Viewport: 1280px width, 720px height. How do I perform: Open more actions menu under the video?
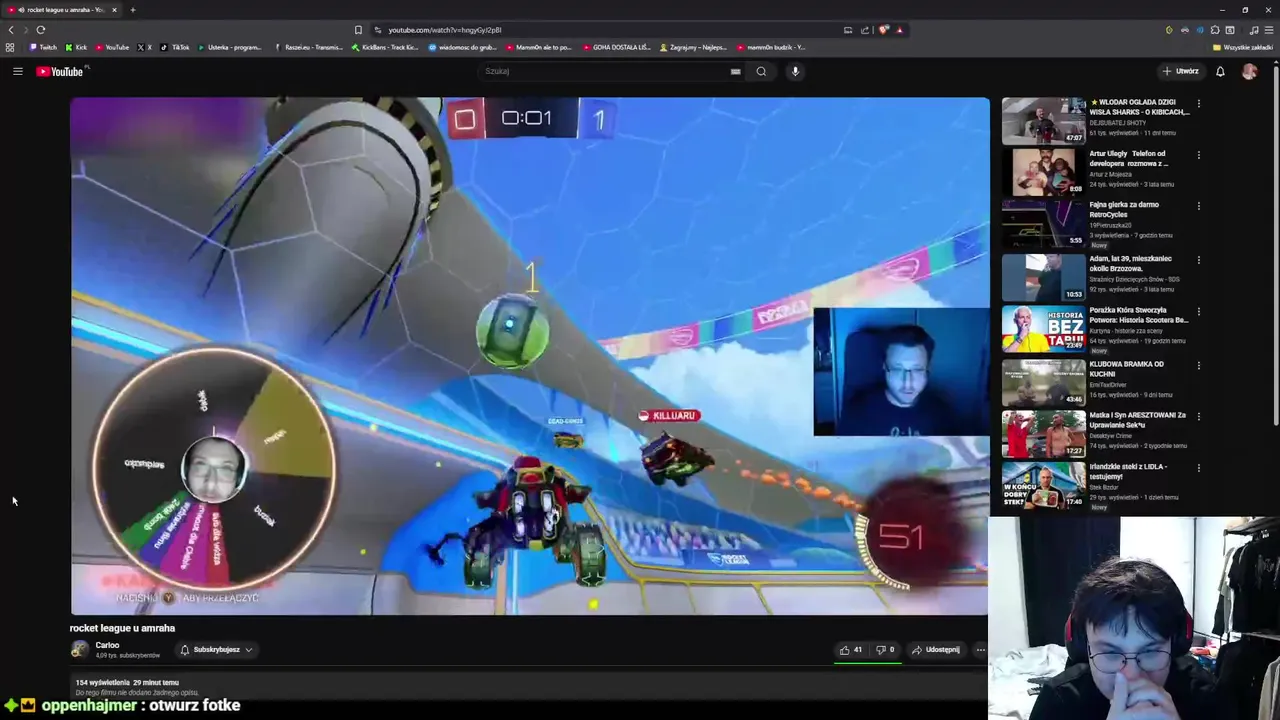point(980,650)
